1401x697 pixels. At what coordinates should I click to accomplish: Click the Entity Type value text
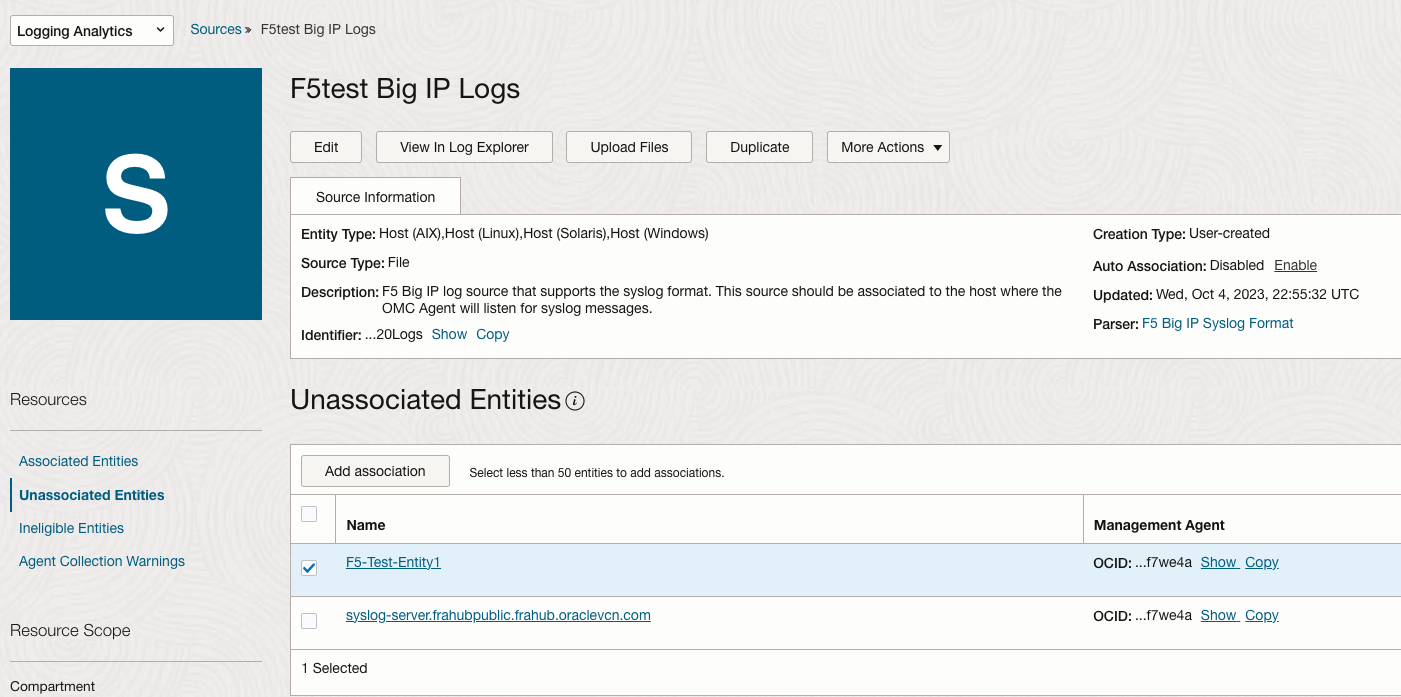tap(544, 233)
